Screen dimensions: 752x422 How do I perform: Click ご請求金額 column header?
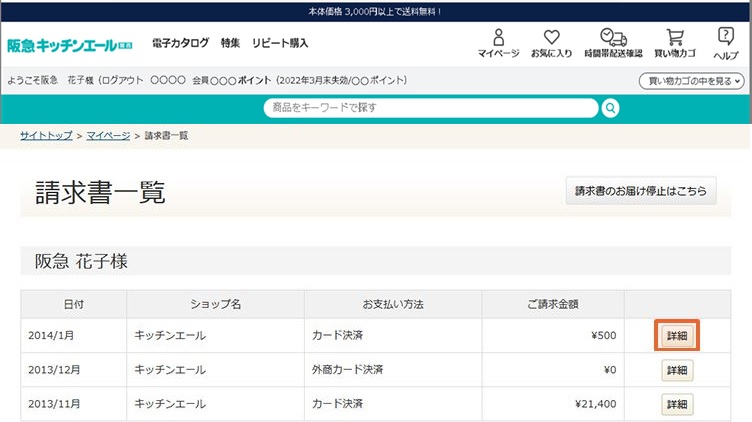pyautogui.click(x=553, y=304)
